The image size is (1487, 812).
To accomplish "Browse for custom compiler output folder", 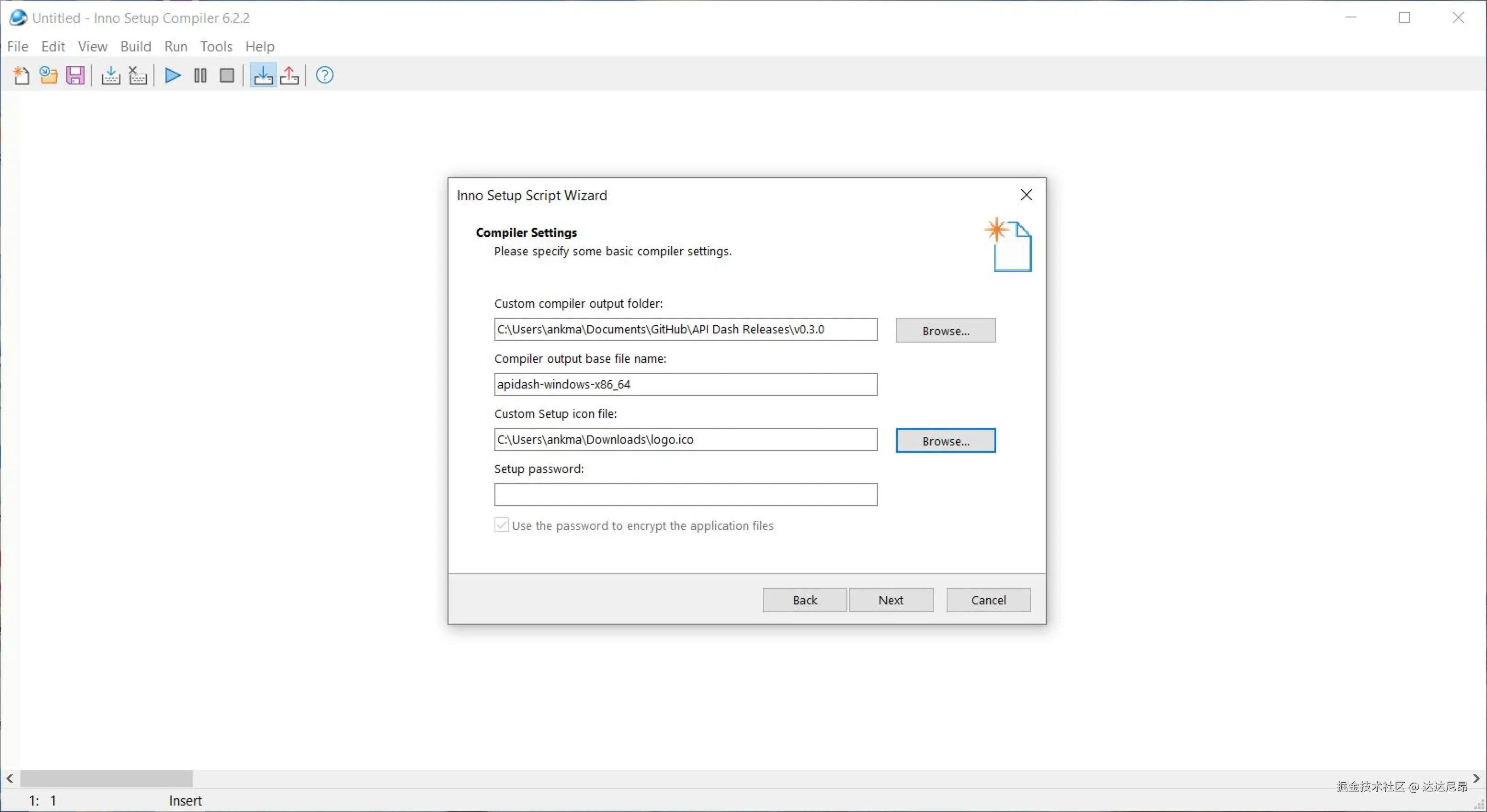I will 946,331.
